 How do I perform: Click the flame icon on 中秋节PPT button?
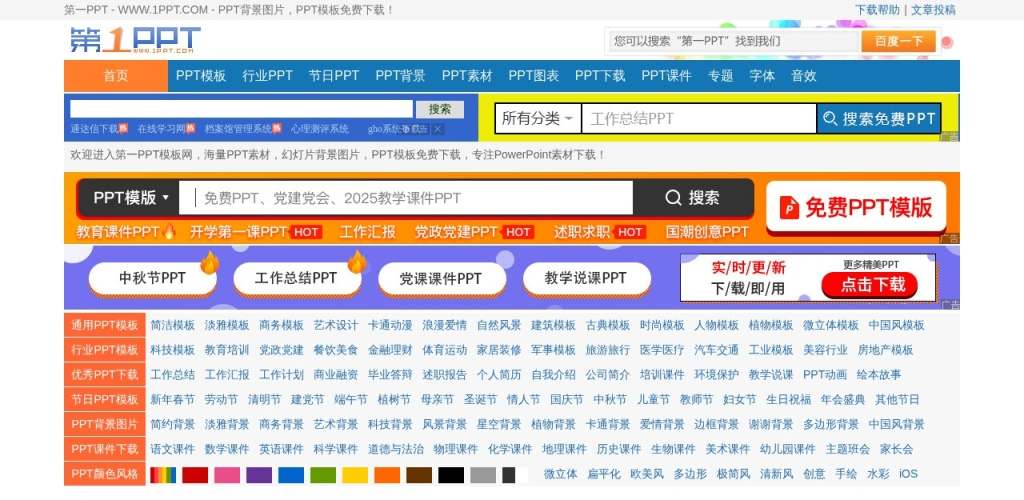pyautogui.click(x=209, y=263)
